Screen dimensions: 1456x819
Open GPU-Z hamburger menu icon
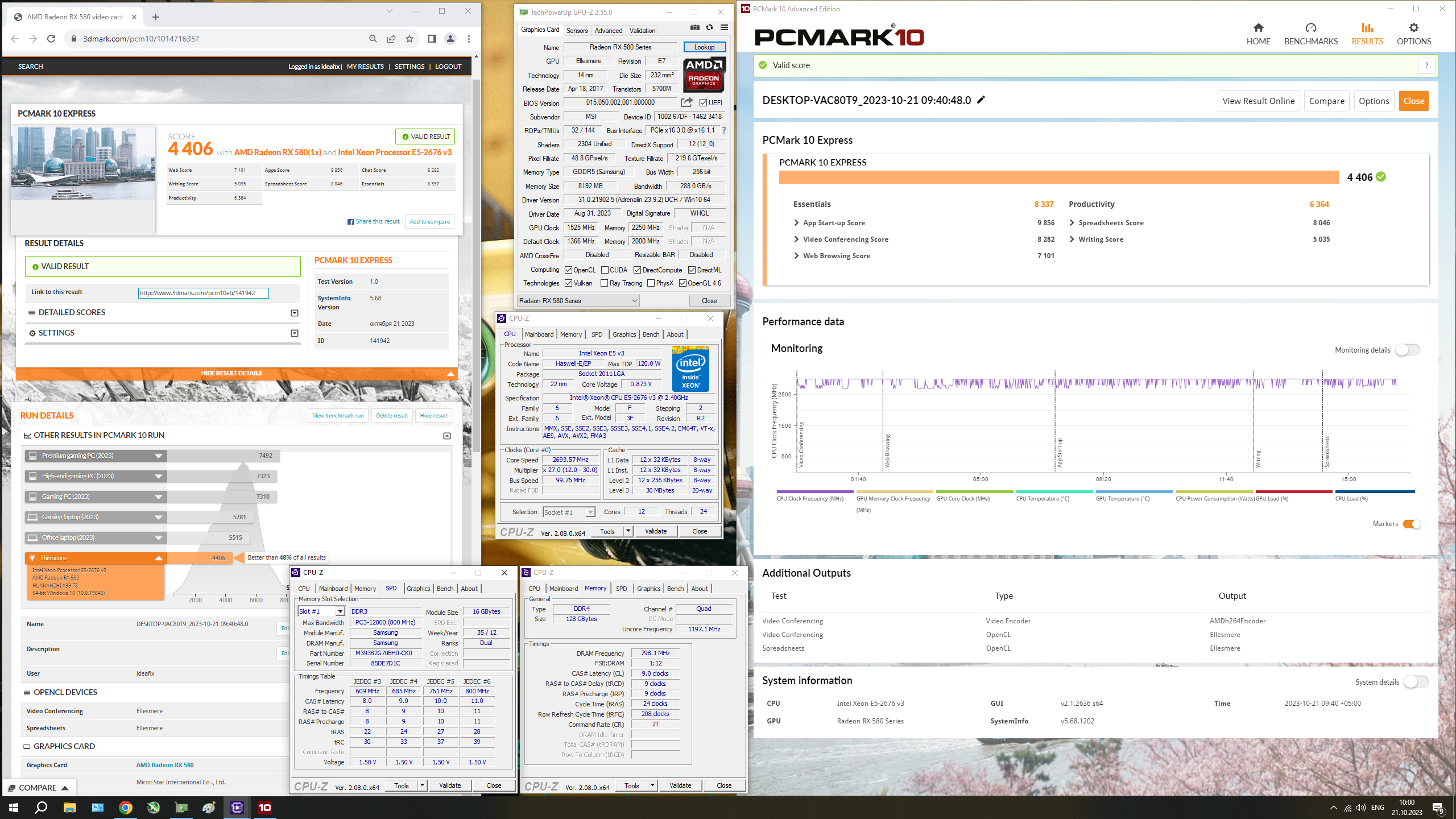(x=724, y=28)
